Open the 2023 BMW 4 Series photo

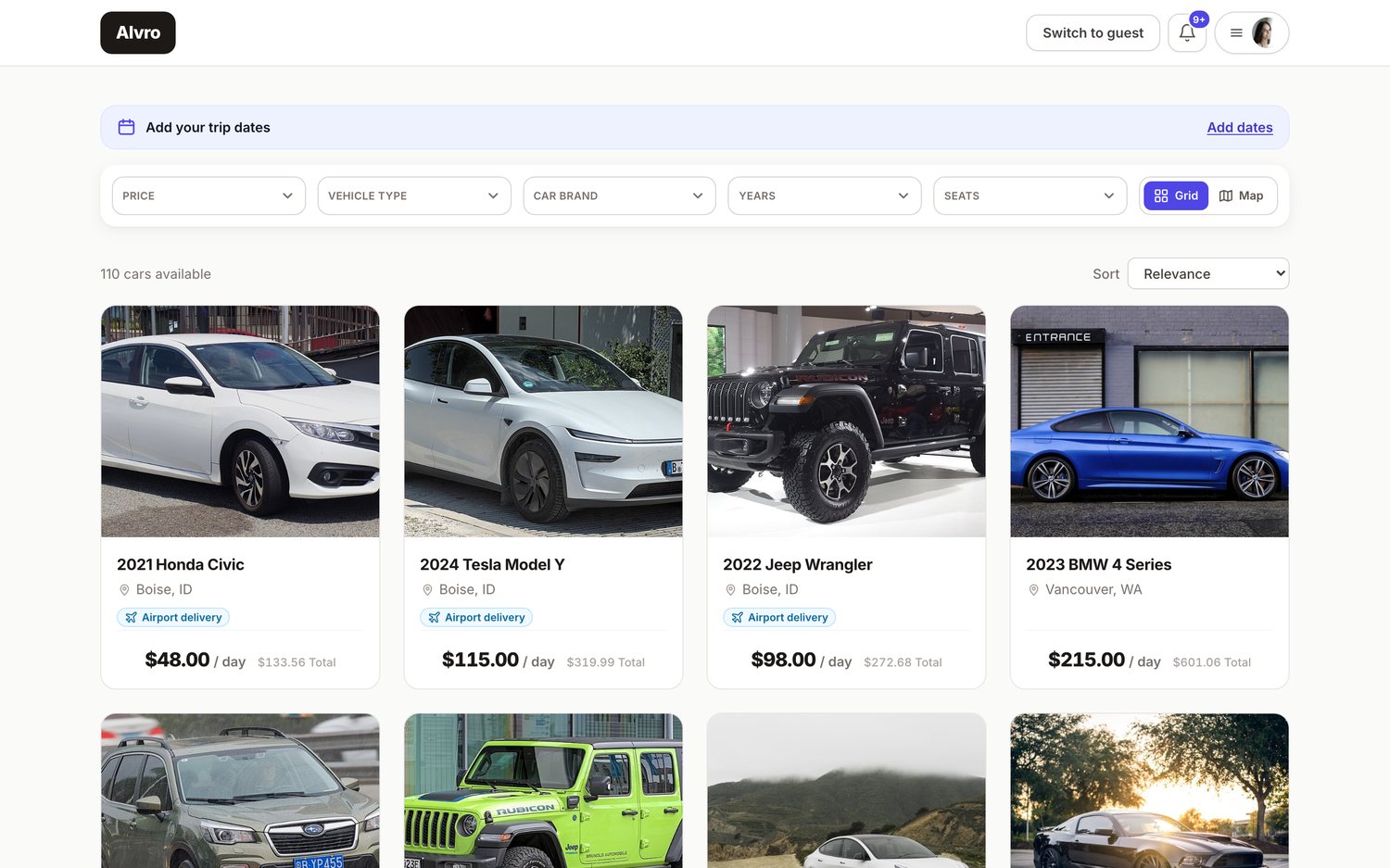point(1149,421)
